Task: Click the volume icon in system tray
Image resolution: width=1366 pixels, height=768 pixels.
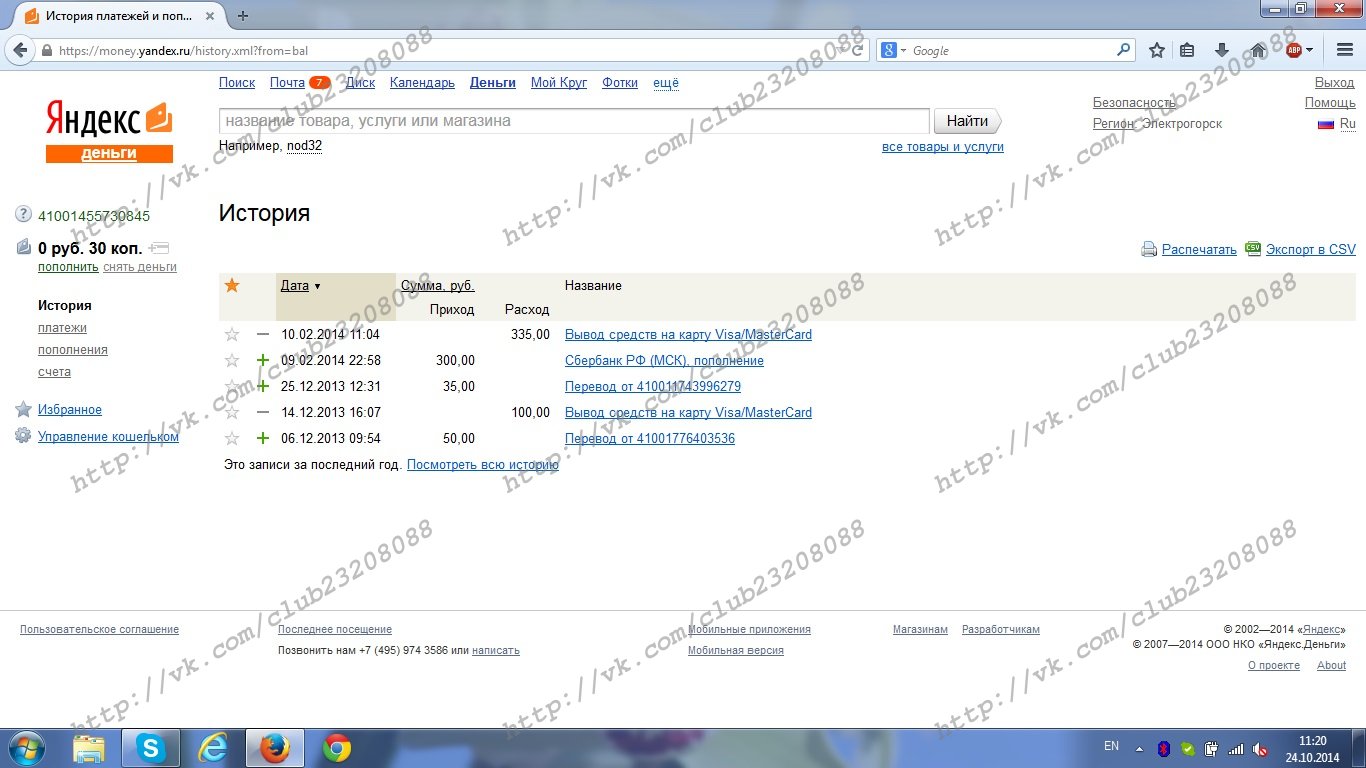Action: coord(1261,749)
